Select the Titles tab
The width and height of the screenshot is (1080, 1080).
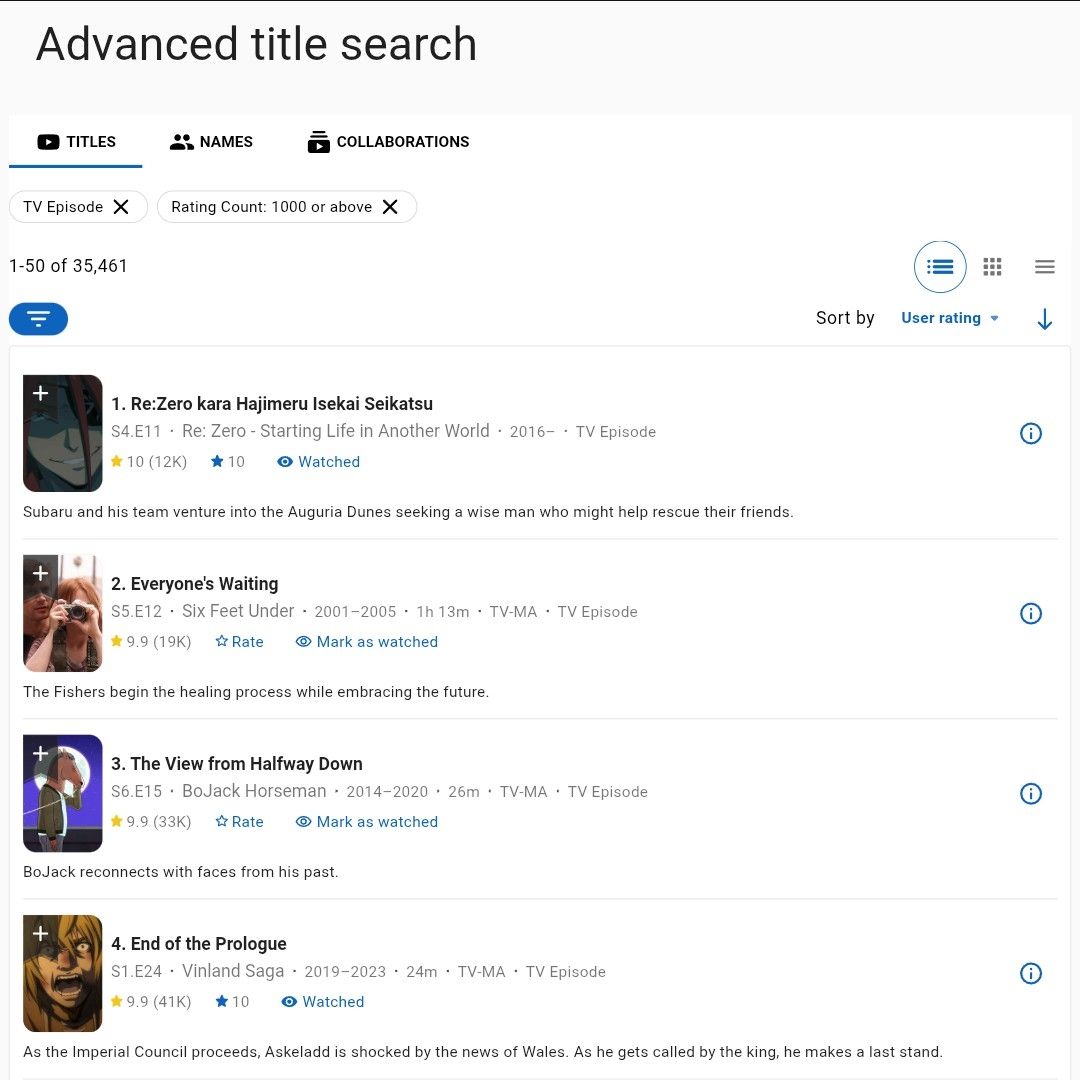pos(76,142)
